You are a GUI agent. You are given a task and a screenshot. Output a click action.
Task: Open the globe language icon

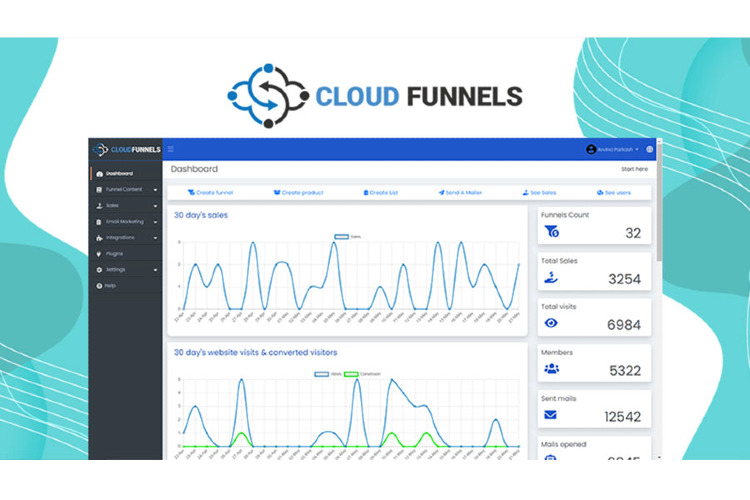pyautogui.click(x=650, y=149)
